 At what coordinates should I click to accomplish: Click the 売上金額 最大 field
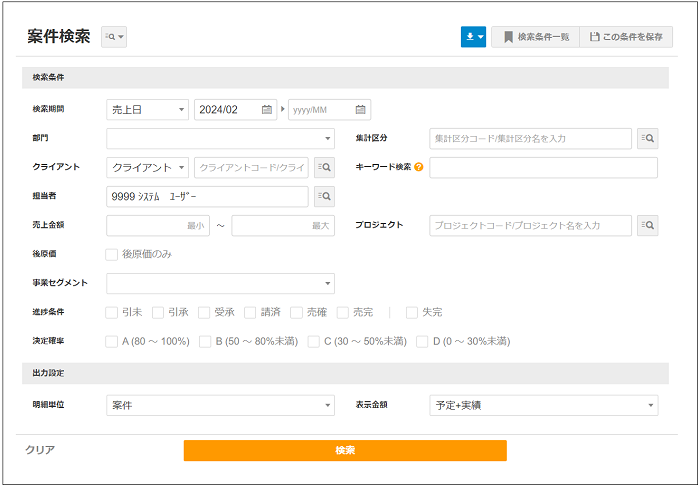283,225
